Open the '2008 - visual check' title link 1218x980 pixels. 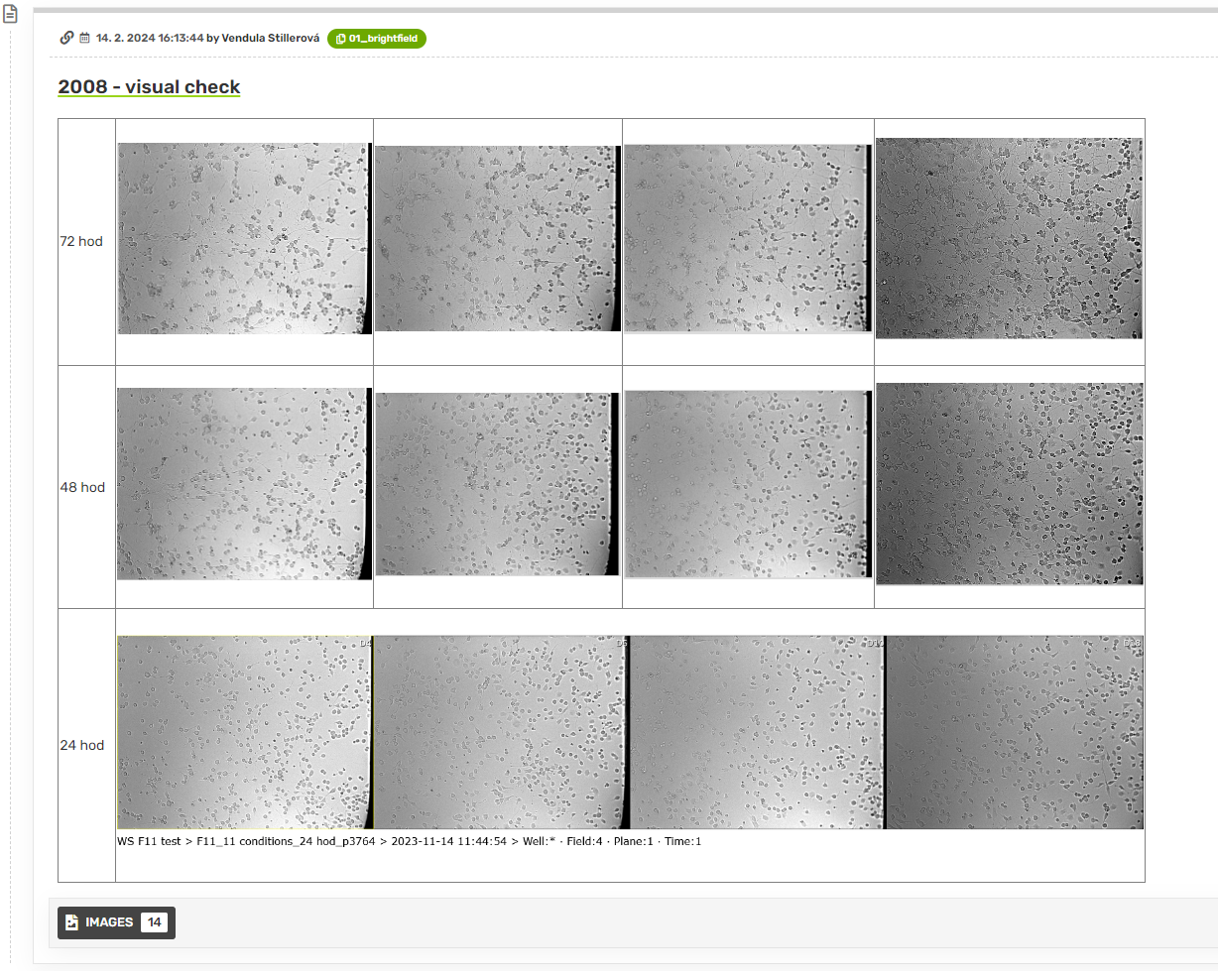149,86
